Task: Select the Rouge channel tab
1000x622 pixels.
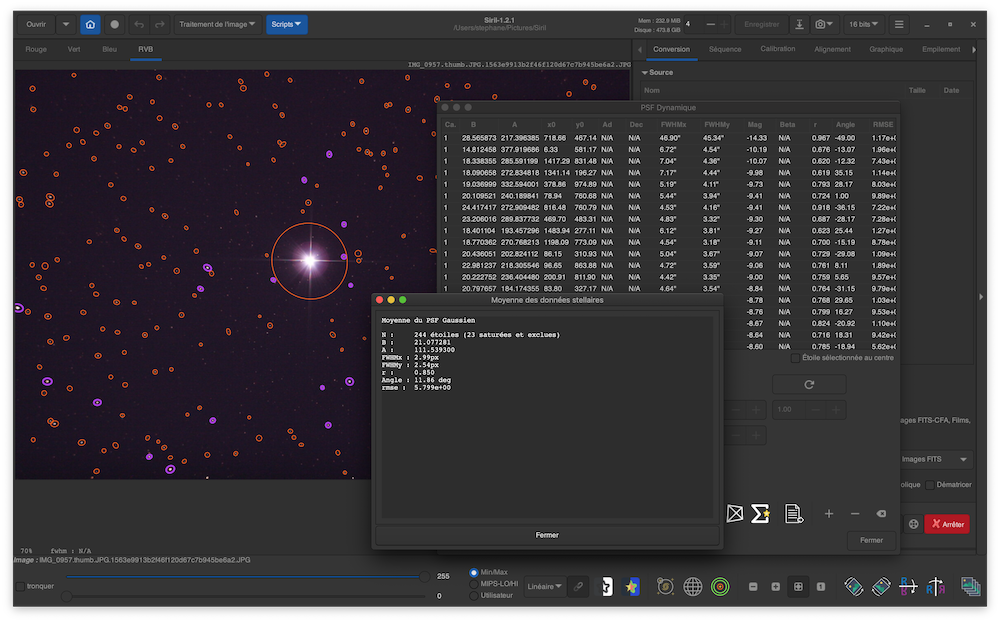Action: (36, 48)
